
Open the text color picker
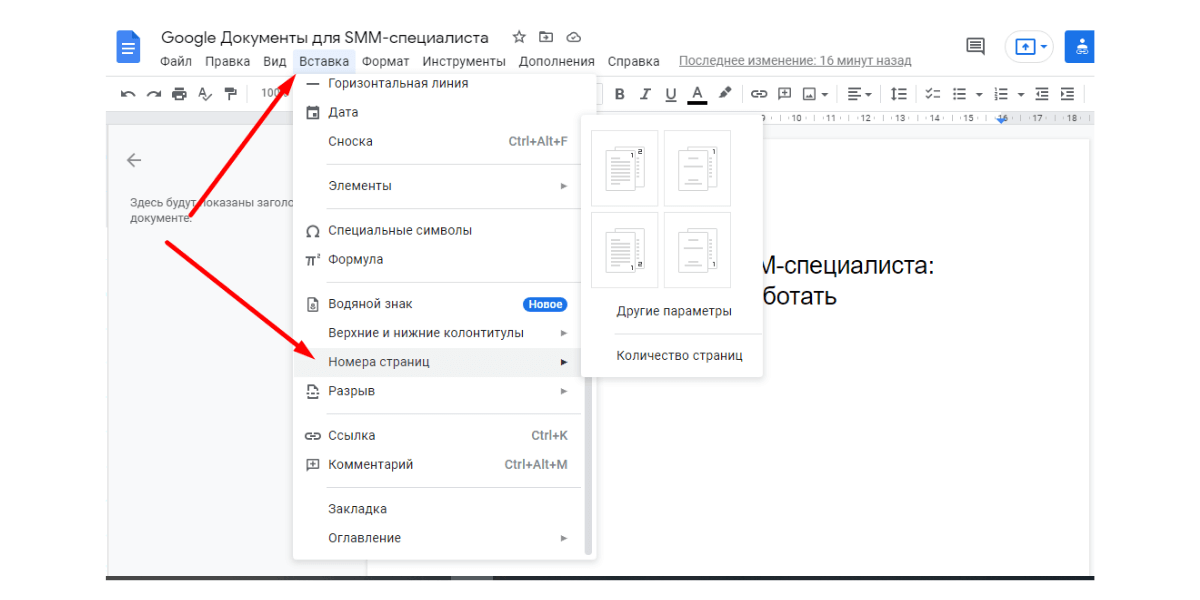tap(698, 94)
